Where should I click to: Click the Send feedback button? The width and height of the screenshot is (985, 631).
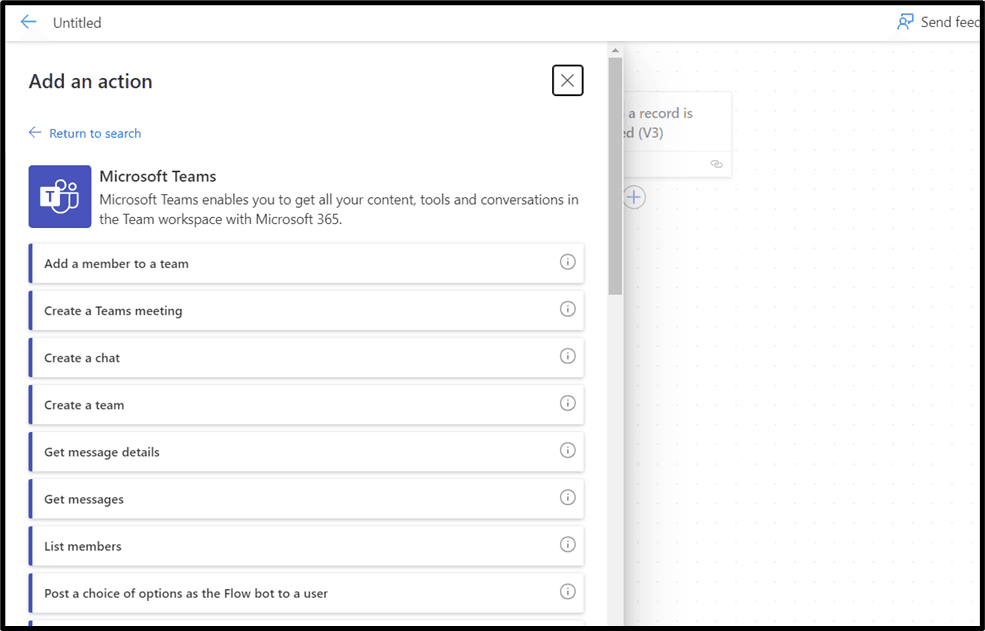point(938,22)
